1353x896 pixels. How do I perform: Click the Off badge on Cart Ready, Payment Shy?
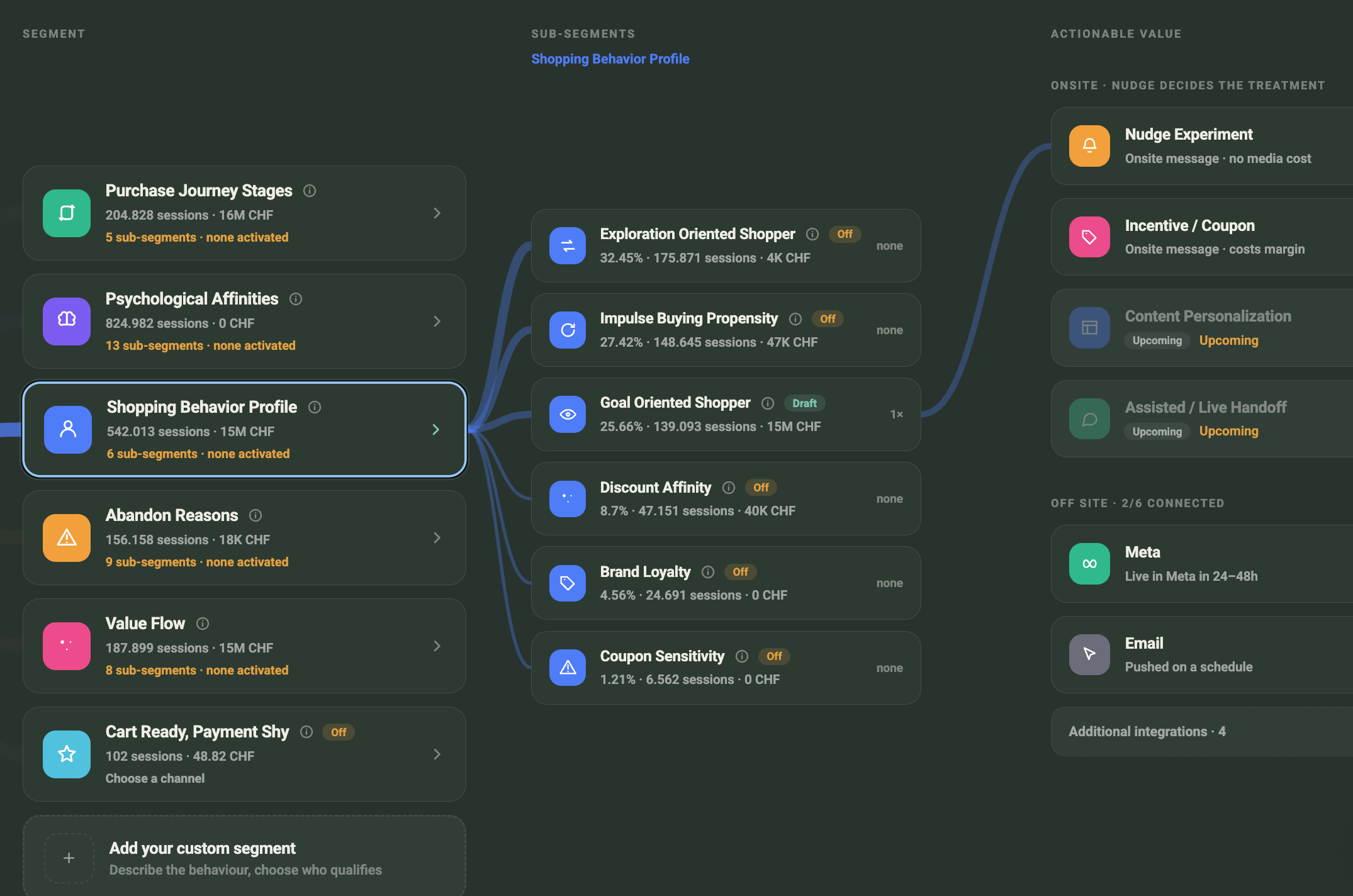tap(339, 732)
